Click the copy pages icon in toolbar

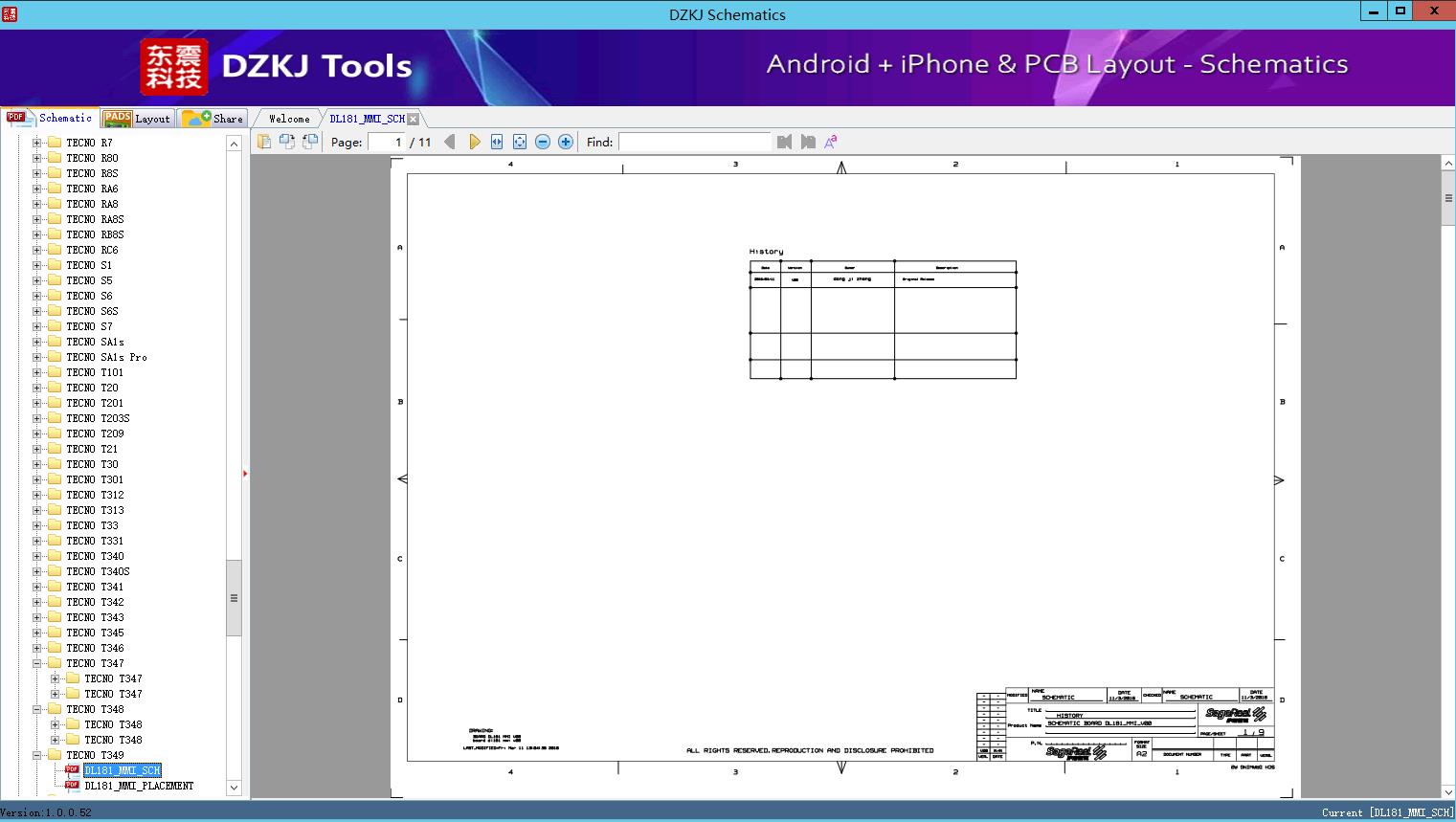tap(264, 142)
